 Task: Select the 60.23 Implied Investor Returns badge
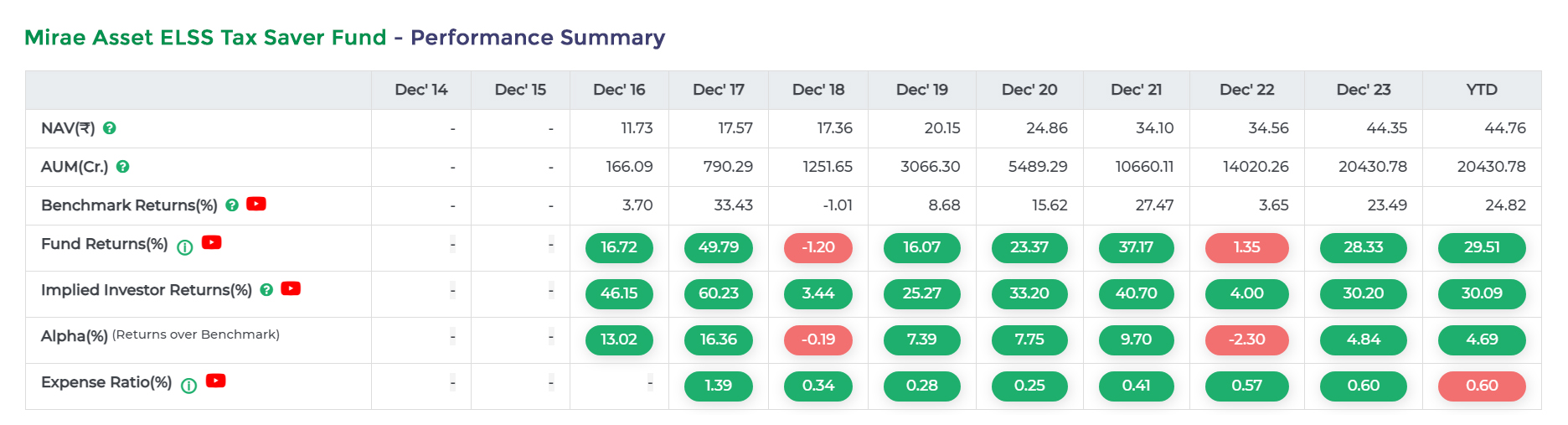tap(718, 293)
